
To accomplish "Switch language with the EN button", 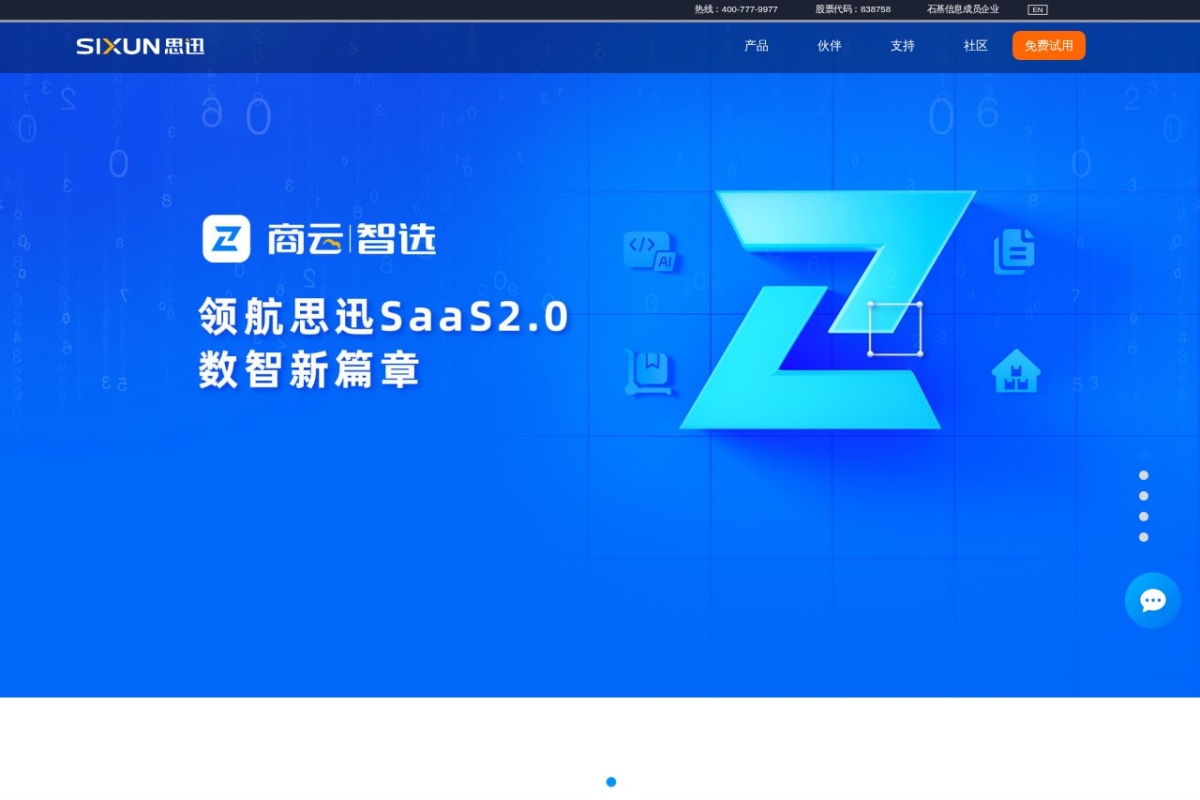I will (1037, 9).
